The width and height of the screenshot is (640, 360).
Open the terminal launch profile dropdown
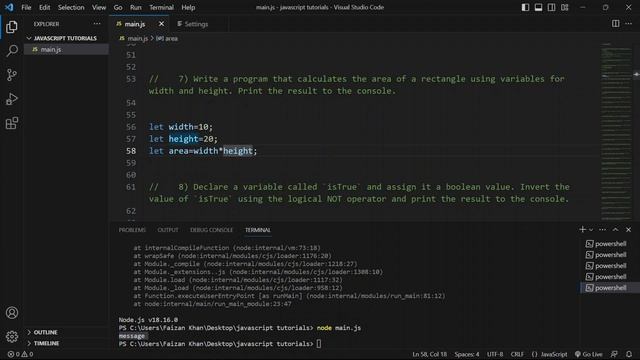pyautogui.click(x=591, y=230)
